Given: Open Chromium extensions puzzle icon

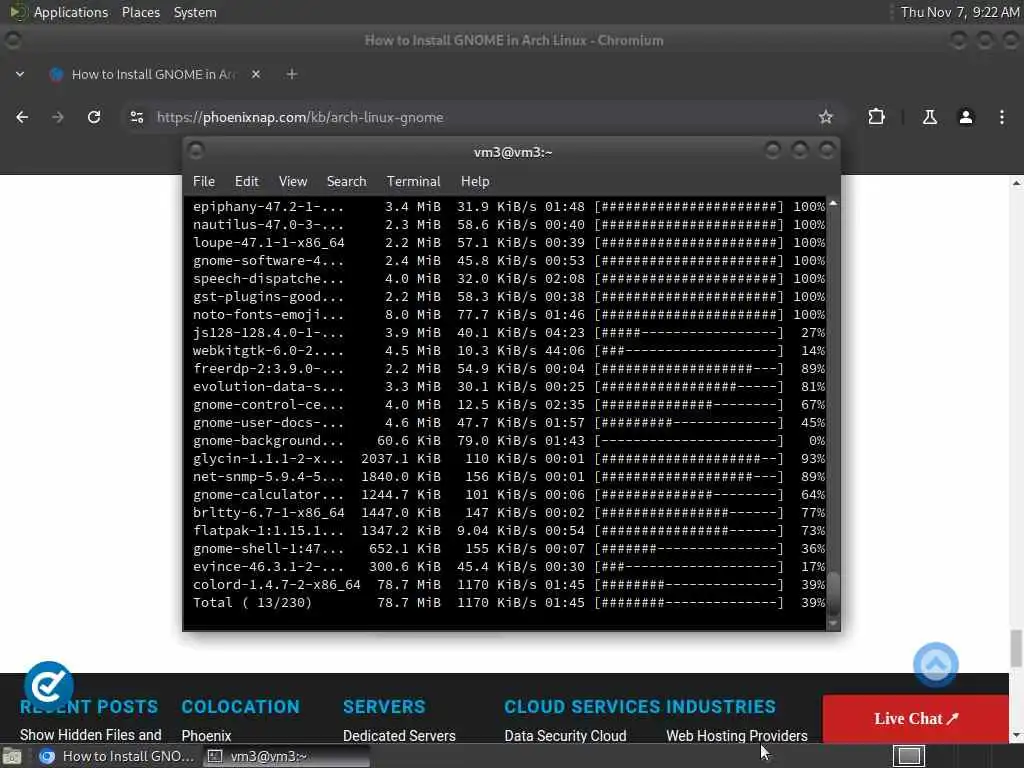Looking at the screenshot, I should [876, 117].
